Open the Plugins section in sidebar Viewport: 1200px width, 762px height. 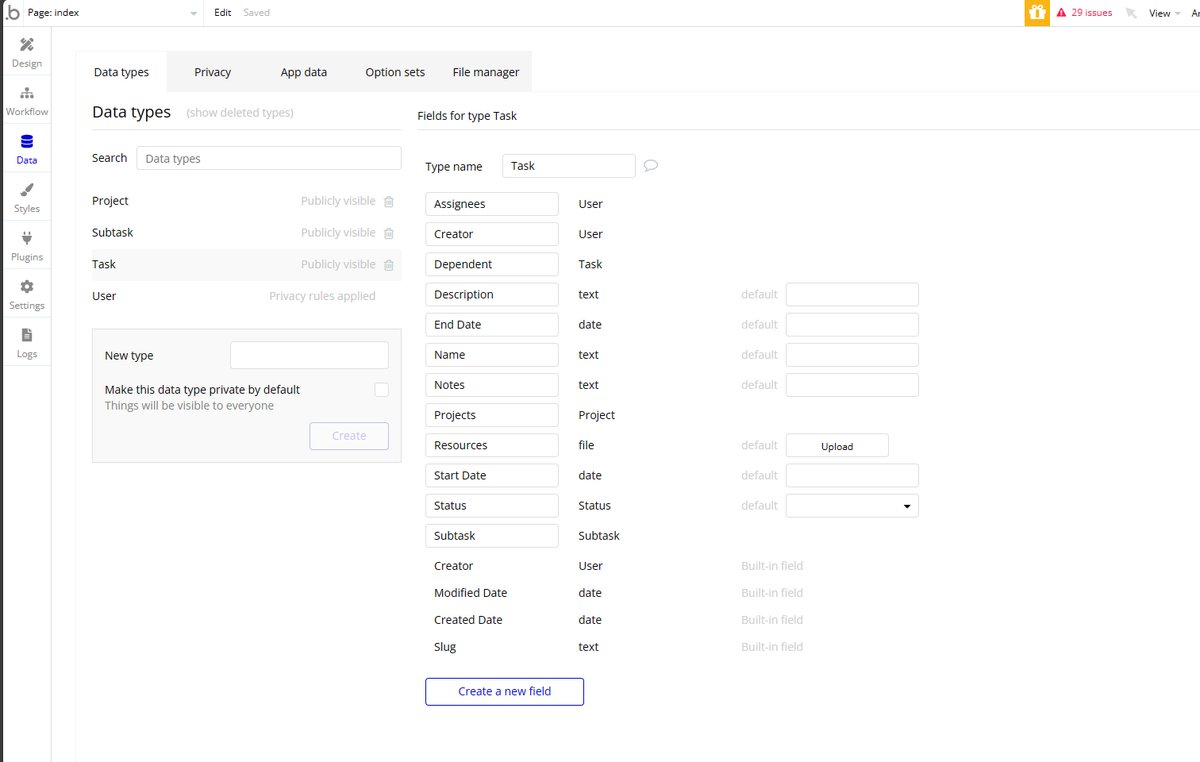[27, 246]
